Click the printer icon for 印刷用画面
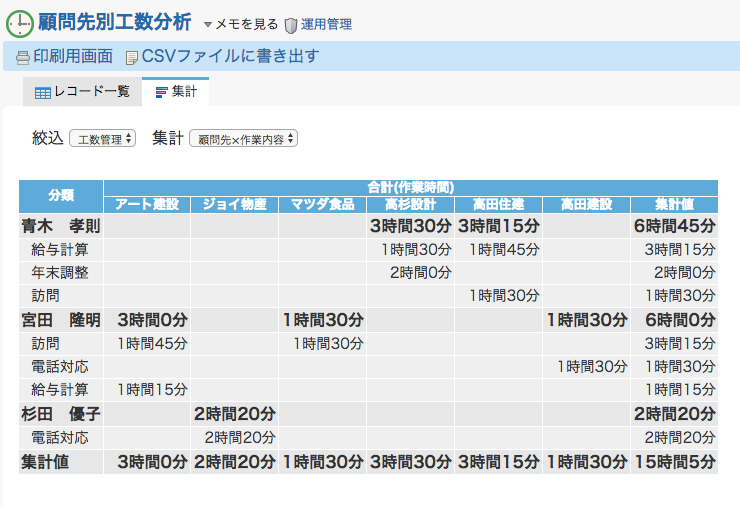The width and height of the screenshot is (740, 507). click(x=23, y=58)
